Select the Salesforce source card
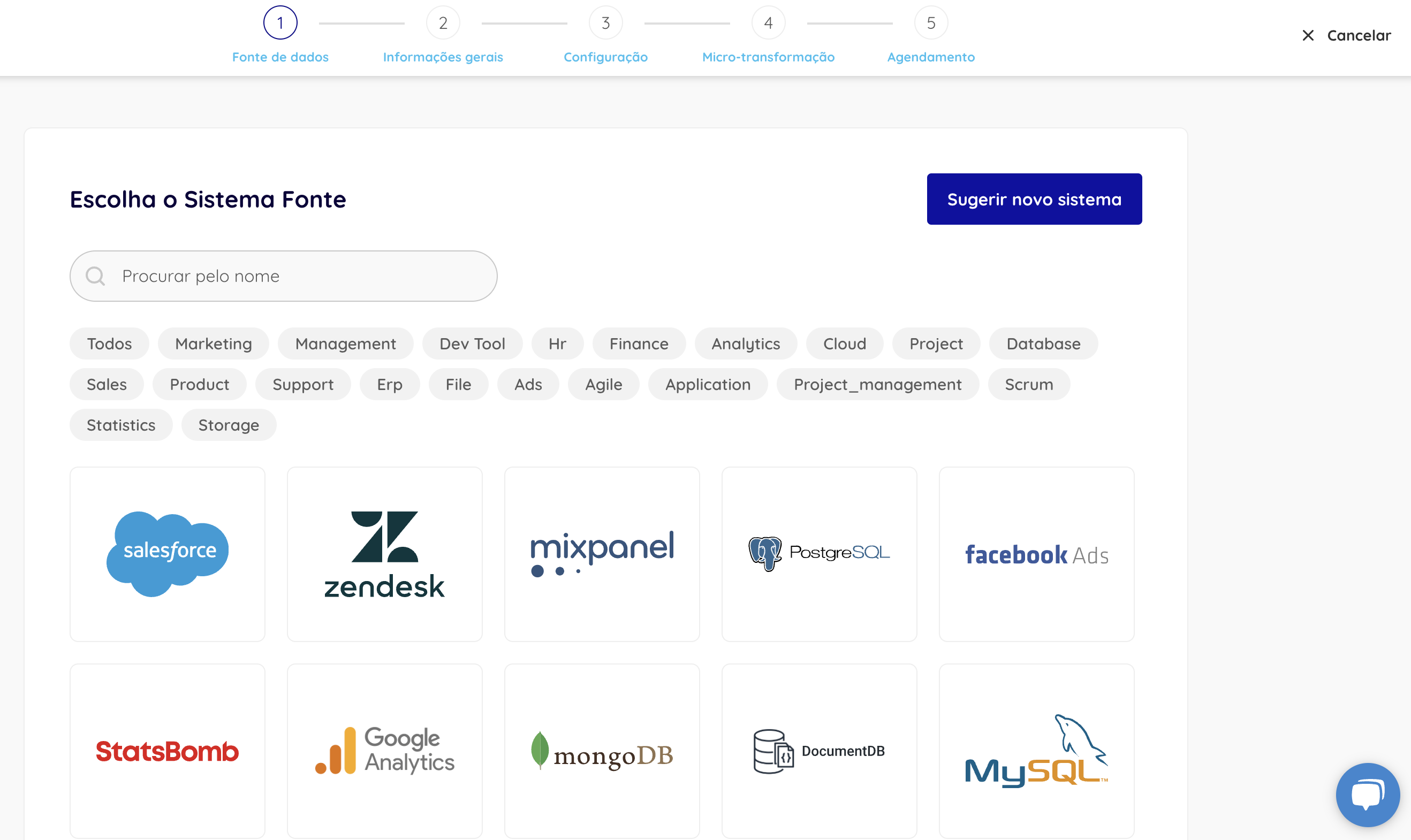The width and height of the screenshot is (1411, 840). [x=167, y=554]
